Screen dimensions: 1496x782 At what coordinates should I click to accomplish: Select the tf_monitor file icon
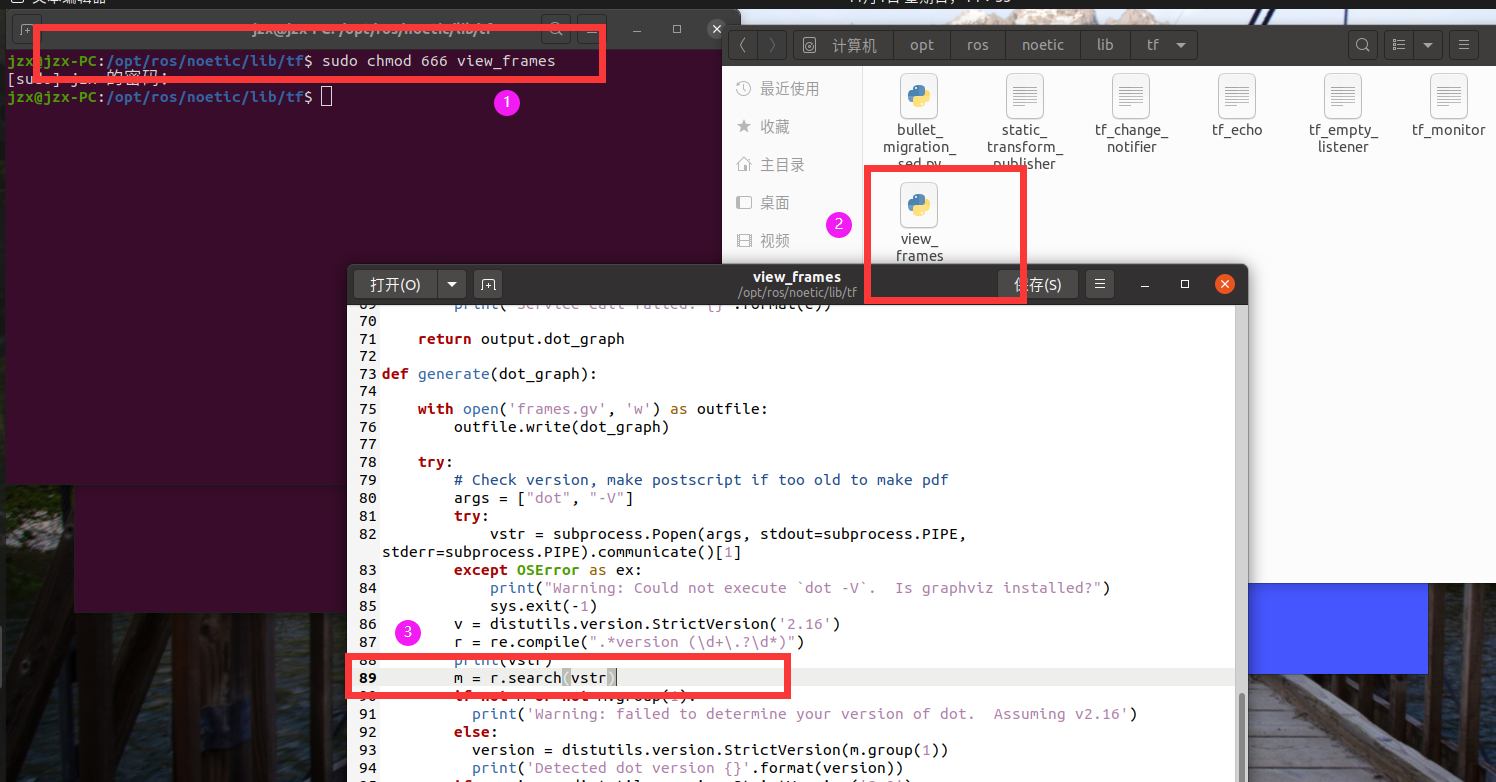pos(1449,96)
